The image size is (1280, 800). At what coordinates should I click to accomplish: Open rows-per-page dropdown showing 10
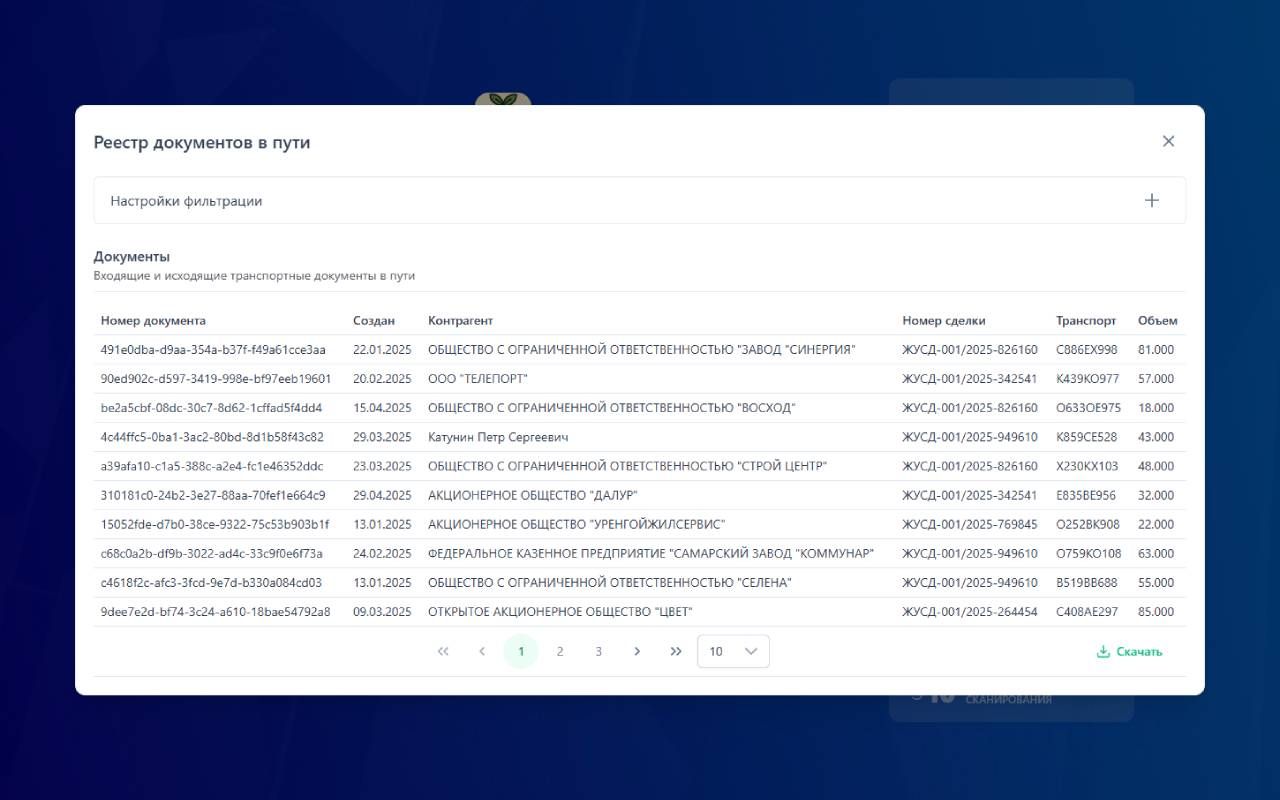pyautogui.click(x=733, y=651)
